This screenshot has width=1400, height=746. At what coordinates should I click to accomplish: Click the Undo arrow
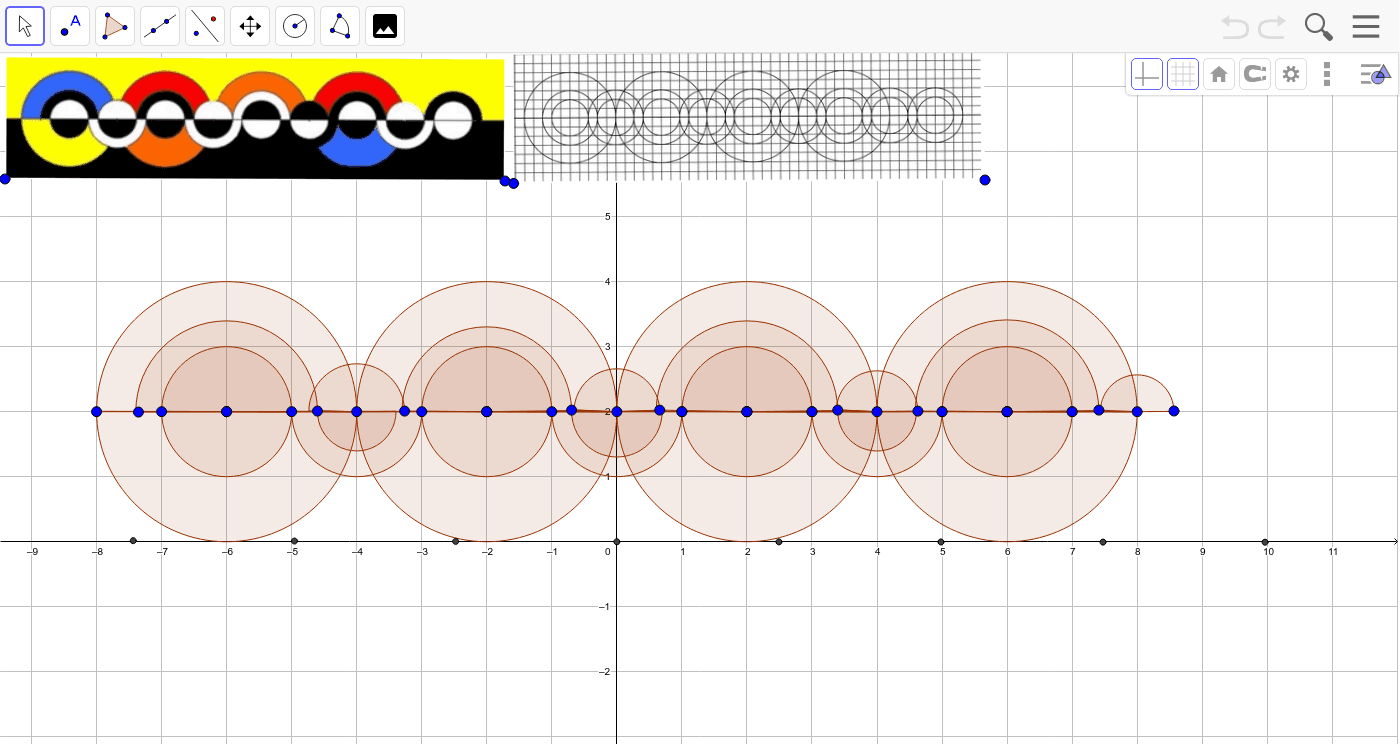click(x=1235, y=27)
